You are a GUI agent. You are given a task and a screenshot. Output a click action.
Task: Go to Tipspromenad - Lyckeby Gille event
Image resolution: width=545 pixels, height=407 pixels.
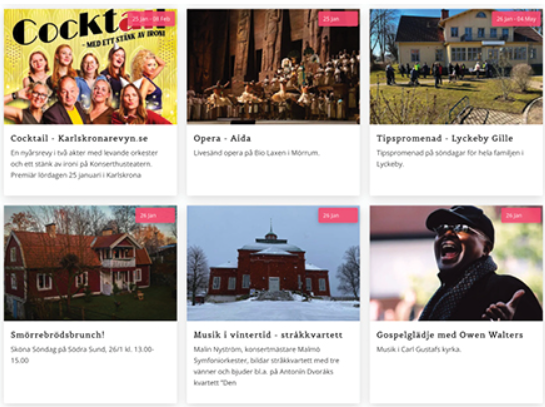point(445,138)
